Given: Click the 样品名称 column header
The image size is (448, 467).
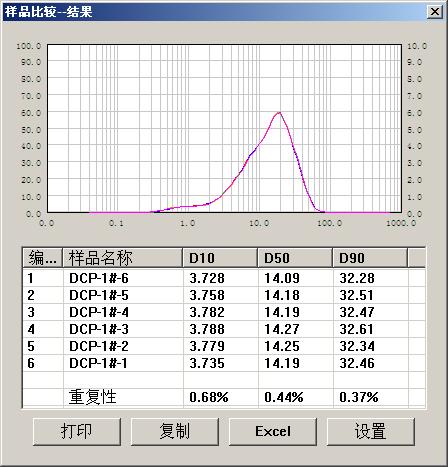Looking at the screenshot, I should (123, 258).
